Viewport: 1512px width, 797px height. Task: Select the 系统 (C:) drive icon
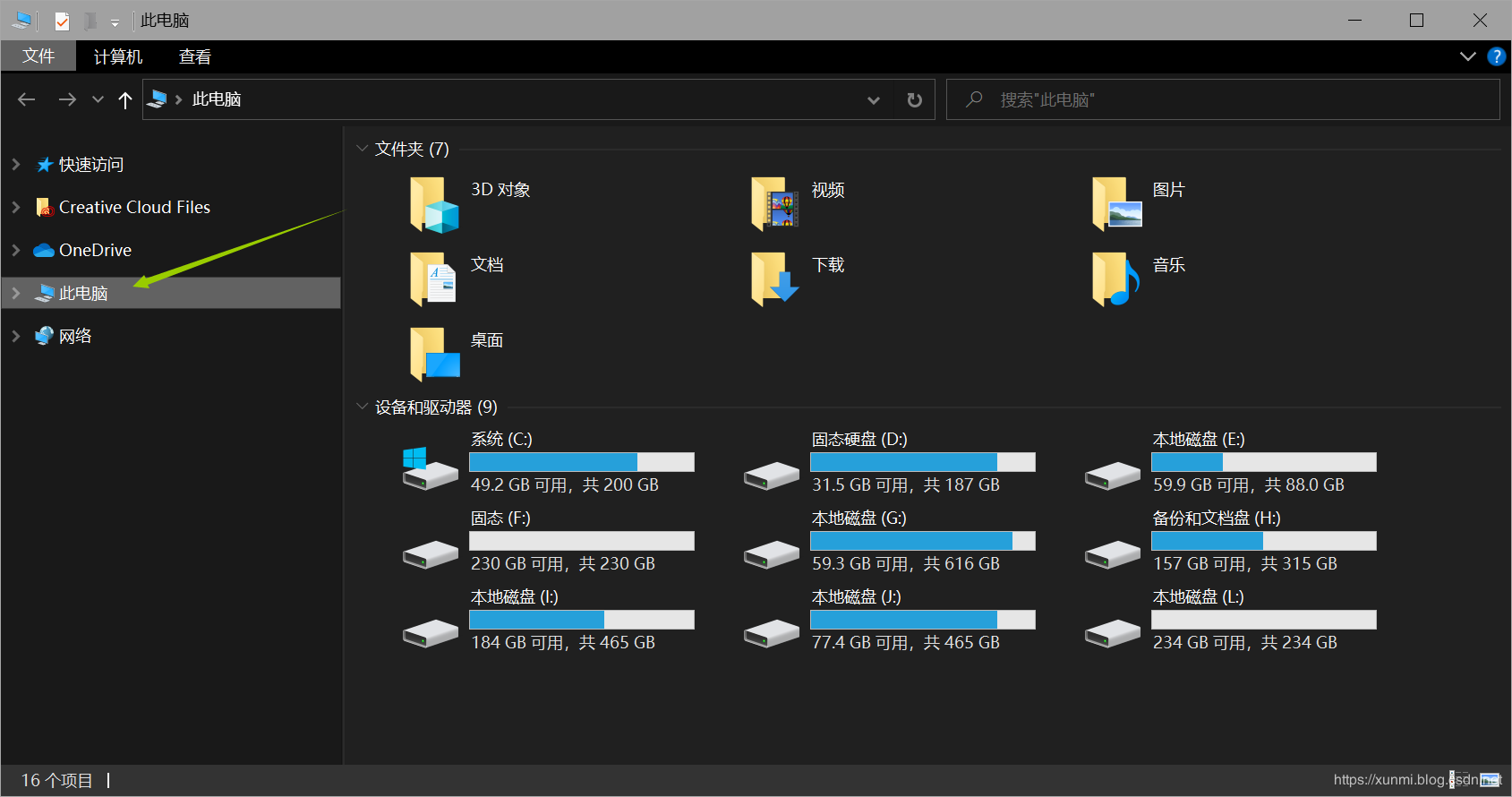point(431,469)
